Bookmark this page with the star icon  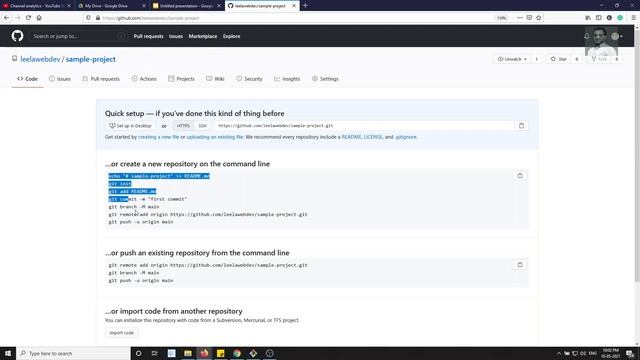tap(538, 18)
